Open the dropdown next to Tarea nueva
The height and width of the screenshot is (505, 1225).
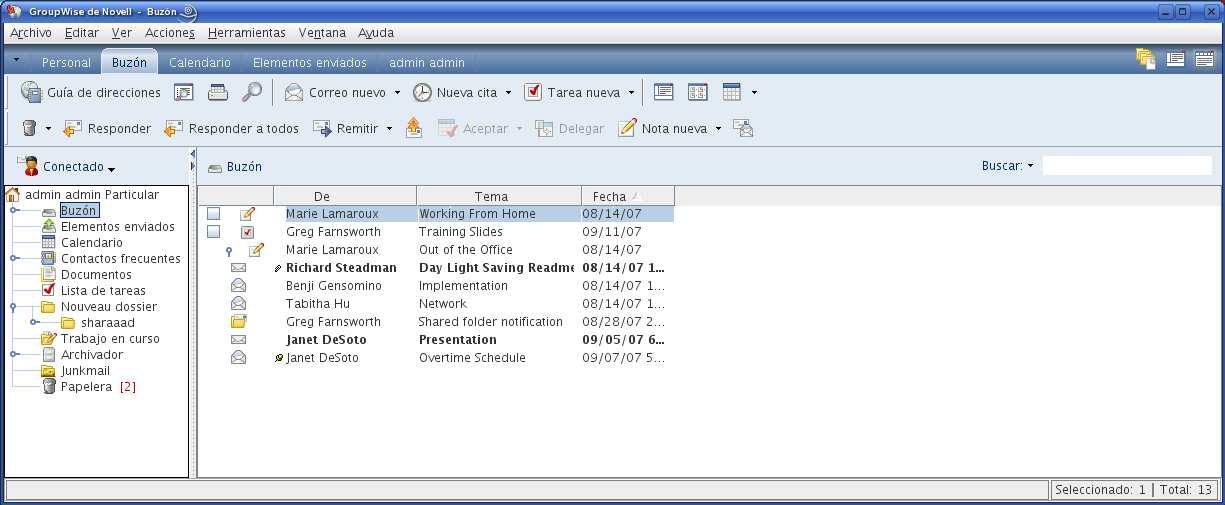(631, 93)
